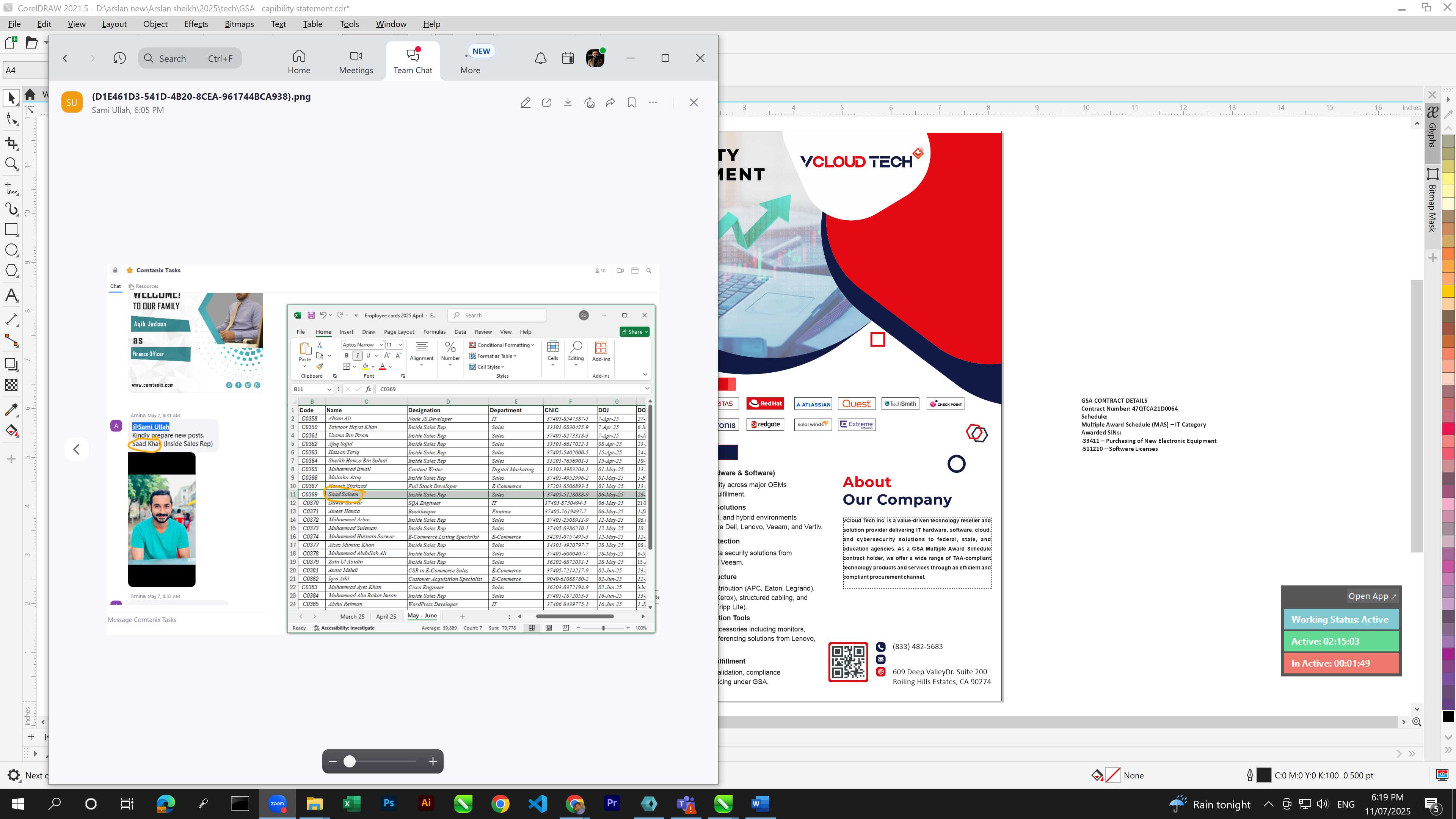Open the Object menu in CorelDRAW

tap(155, 24)
